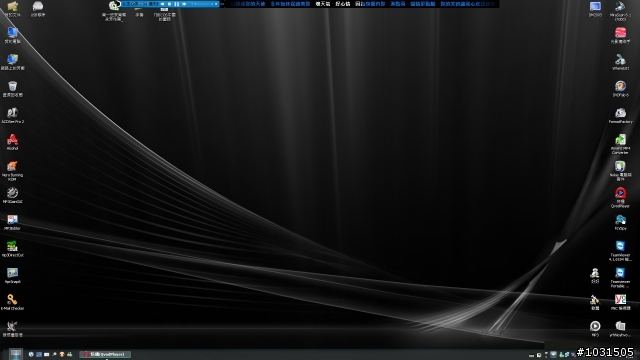640x360 pixels.
Task: Open the TeamViewer Portable shortcut
Action: (x=620, y=273)
